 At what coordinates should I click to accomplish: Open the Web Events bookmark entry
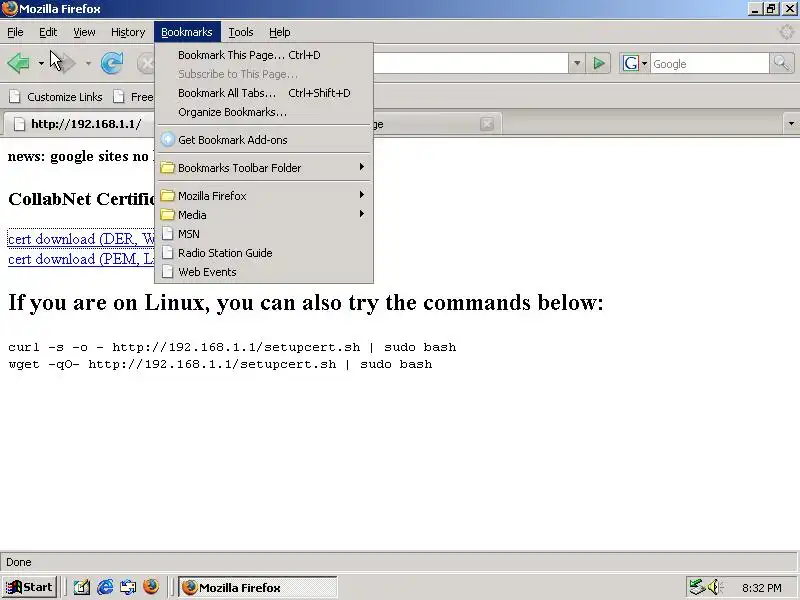264,271
